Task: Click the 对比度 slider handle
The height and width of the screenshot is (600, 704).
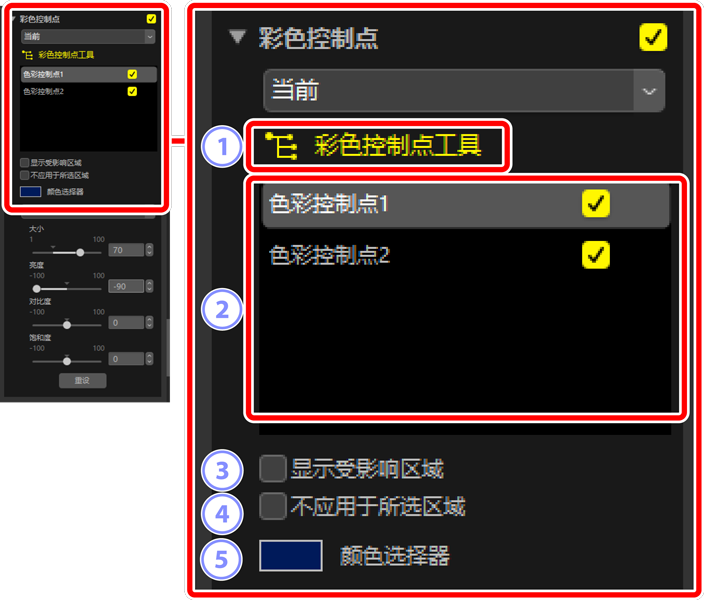Action: [67, 325]
